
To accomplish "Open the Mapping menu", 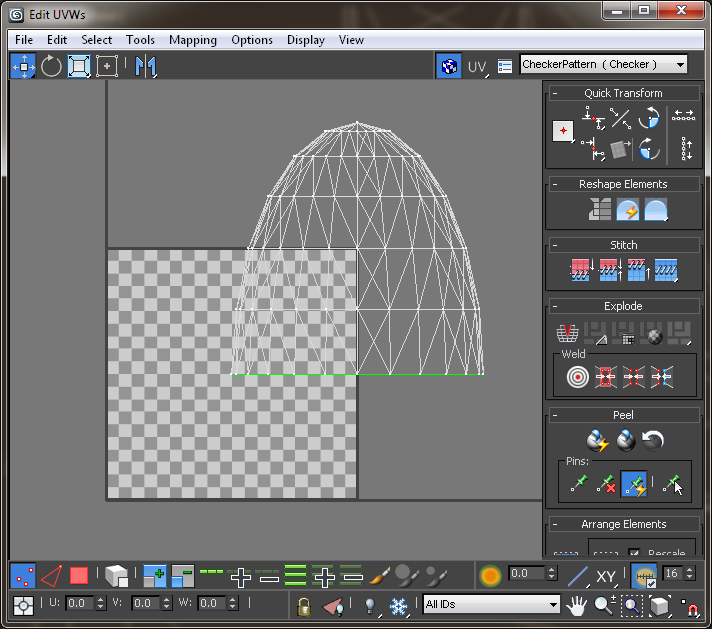I will [193, 40].
